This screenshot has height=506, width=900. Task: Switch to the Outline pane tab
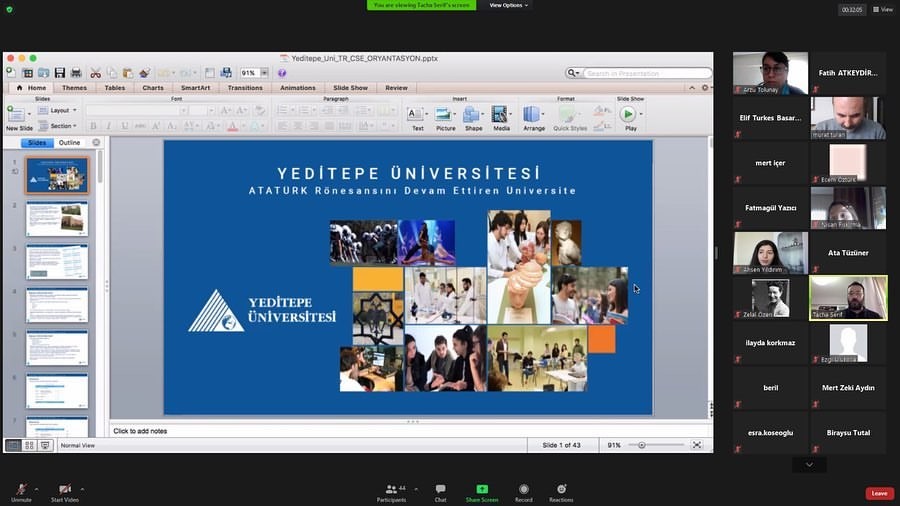coord(69,142)
